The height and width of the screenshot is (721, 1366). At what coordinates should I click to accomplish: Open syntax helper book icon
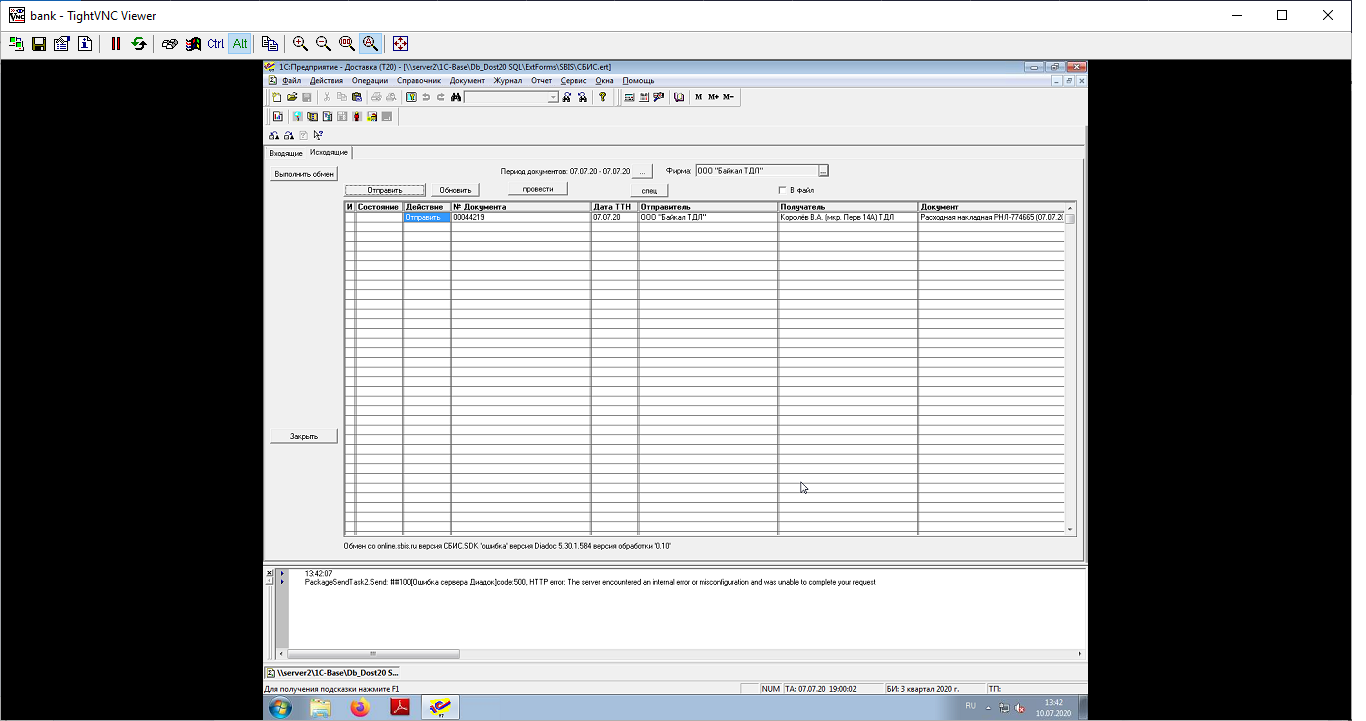coord(679,97)
